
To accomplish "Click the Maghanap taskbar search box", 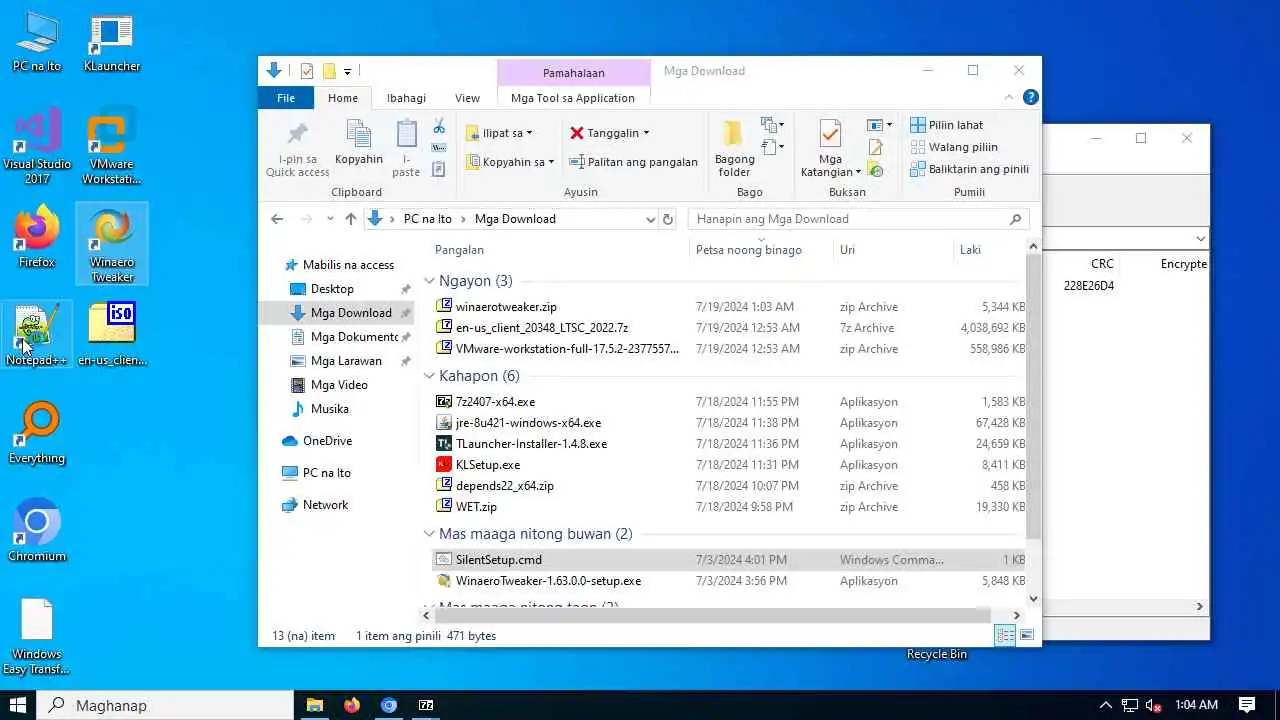I will click(x=165, y=705).
